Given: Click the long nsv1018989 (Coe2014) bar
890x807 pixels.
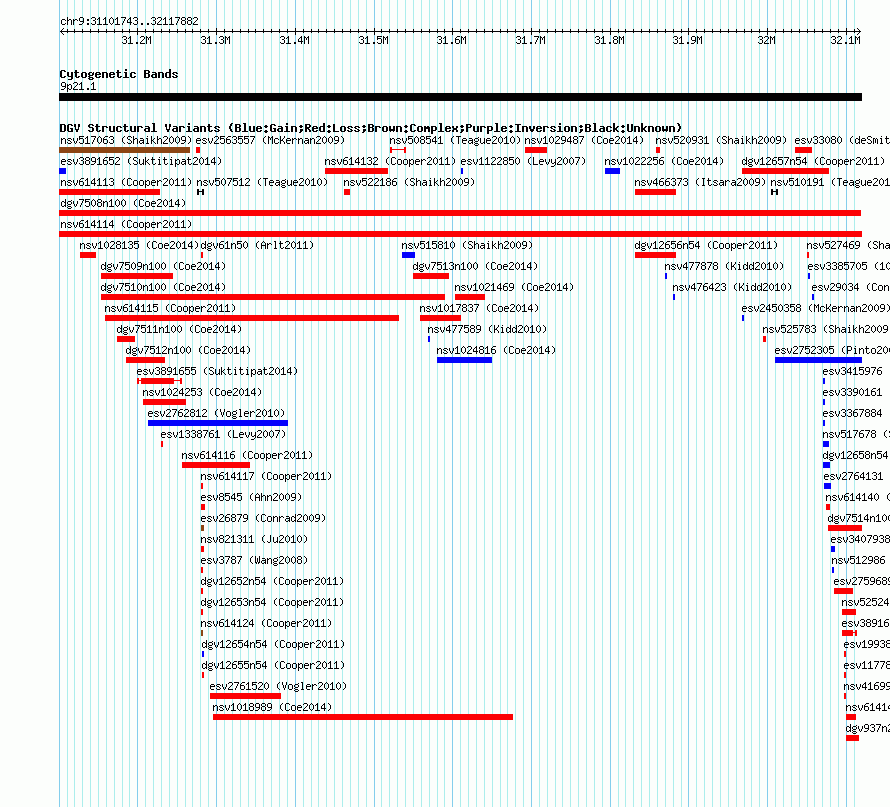Looking at the screenshot, I should tap(363, 717).
